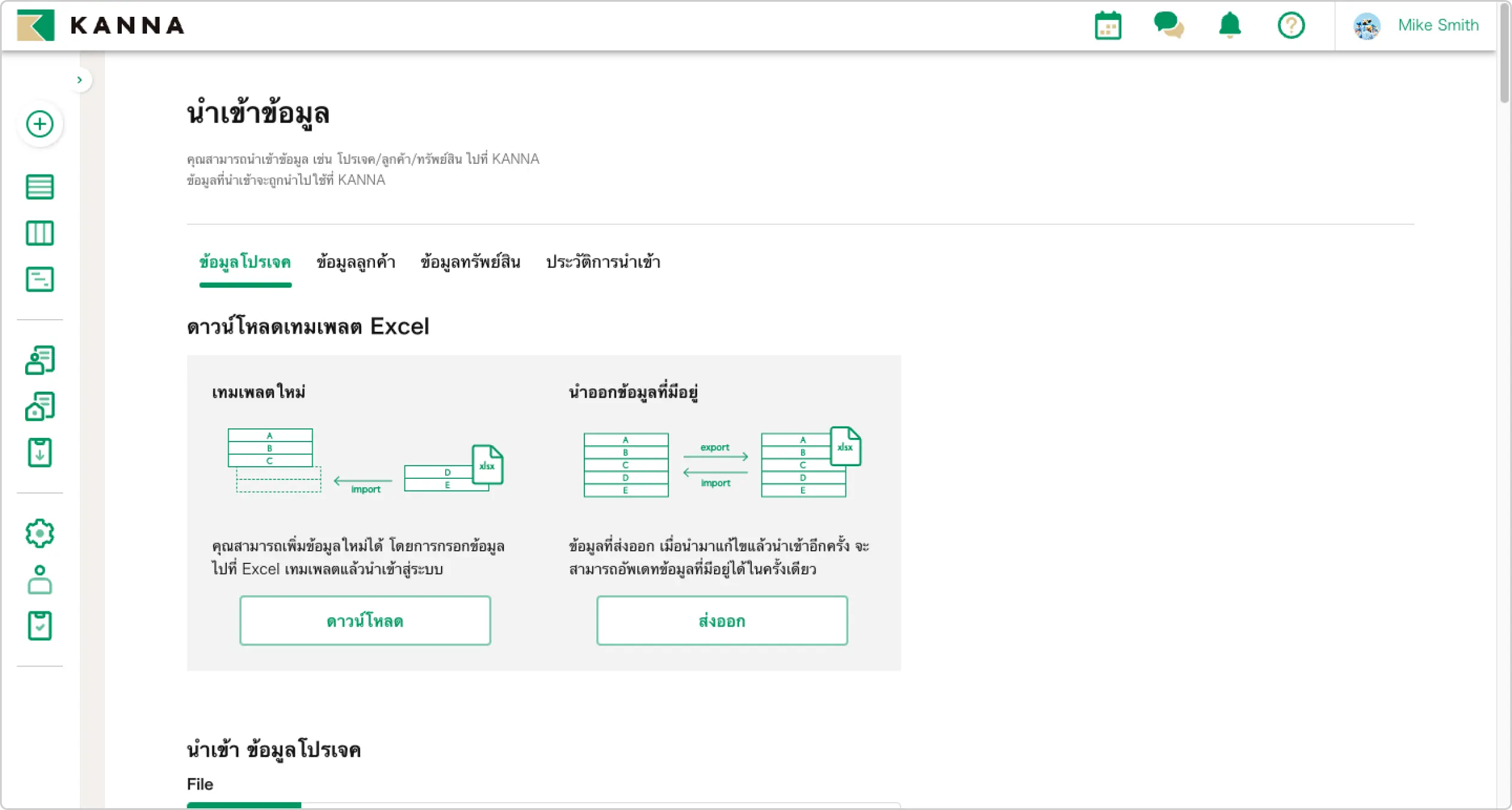Click the page vertical scrollbar
The height and width of the screenshot is (810, 1512).
[1504, 54]
